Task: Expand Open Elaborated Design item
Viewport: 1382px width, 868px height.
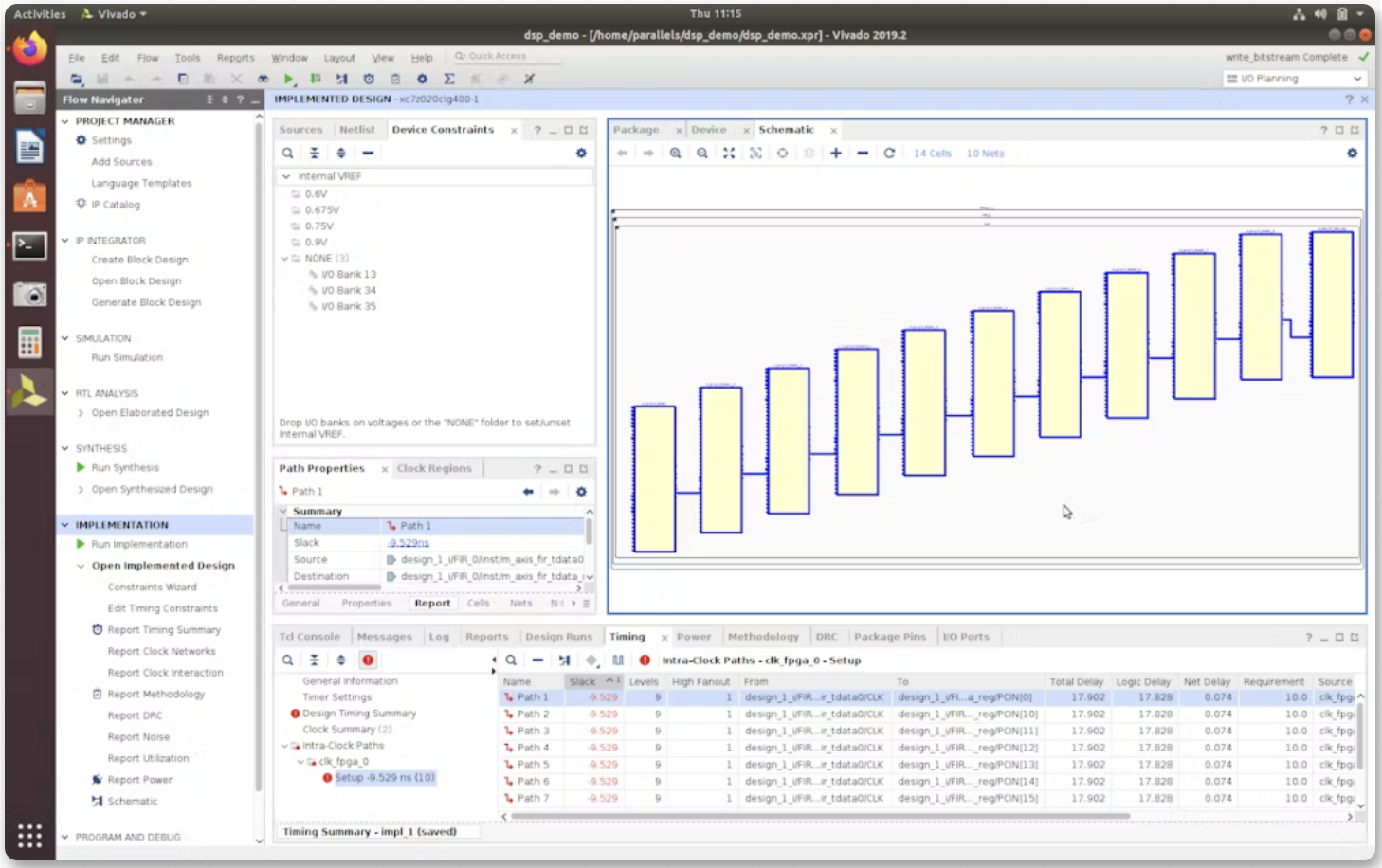Action: tap(81, 413)
